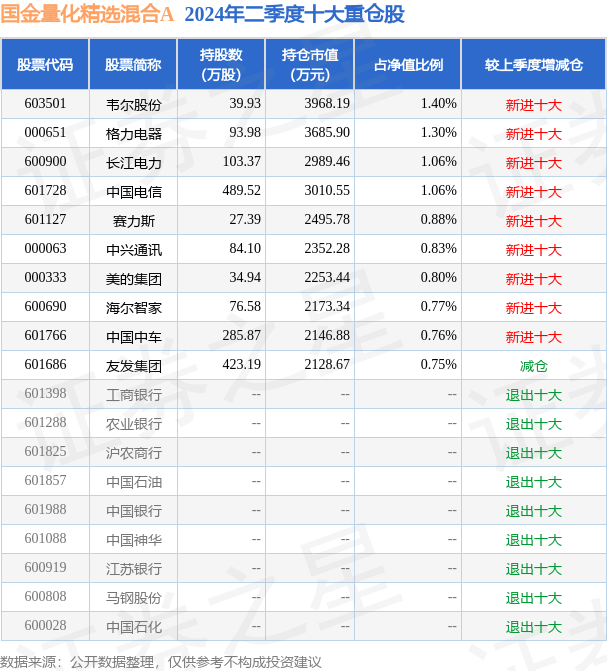Click the title 国金量化精选混合A
The height and width of the screenshot is (671, 607).
coord(87,14)
